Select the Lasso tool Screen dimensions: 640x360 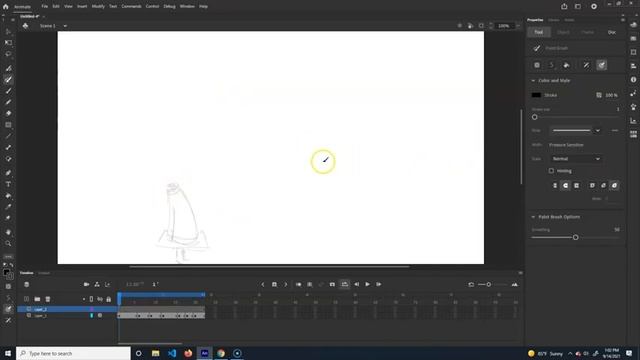pos(8,54)
